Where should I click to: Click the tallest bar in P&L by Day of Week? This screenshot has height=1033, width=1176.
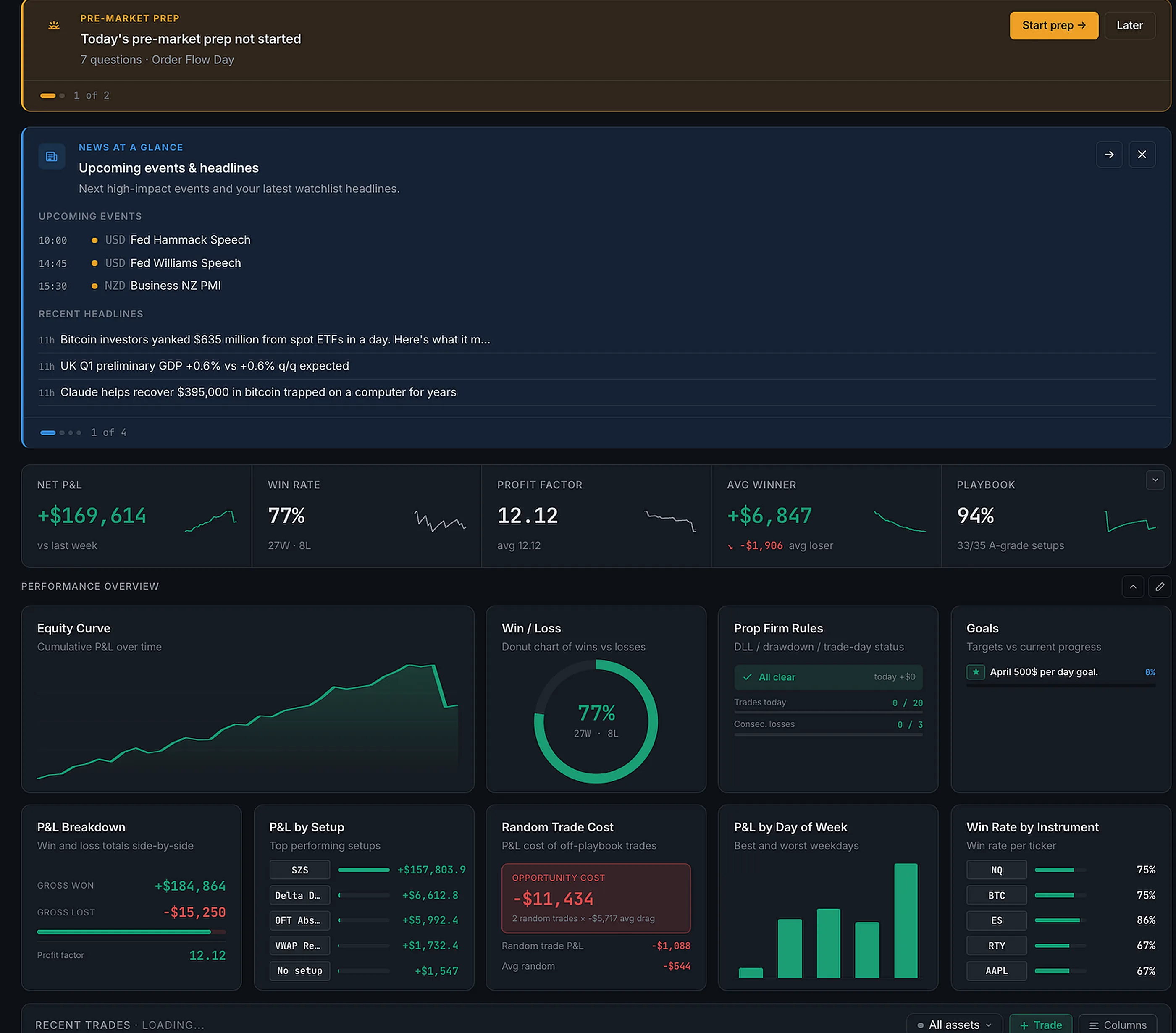906,920
